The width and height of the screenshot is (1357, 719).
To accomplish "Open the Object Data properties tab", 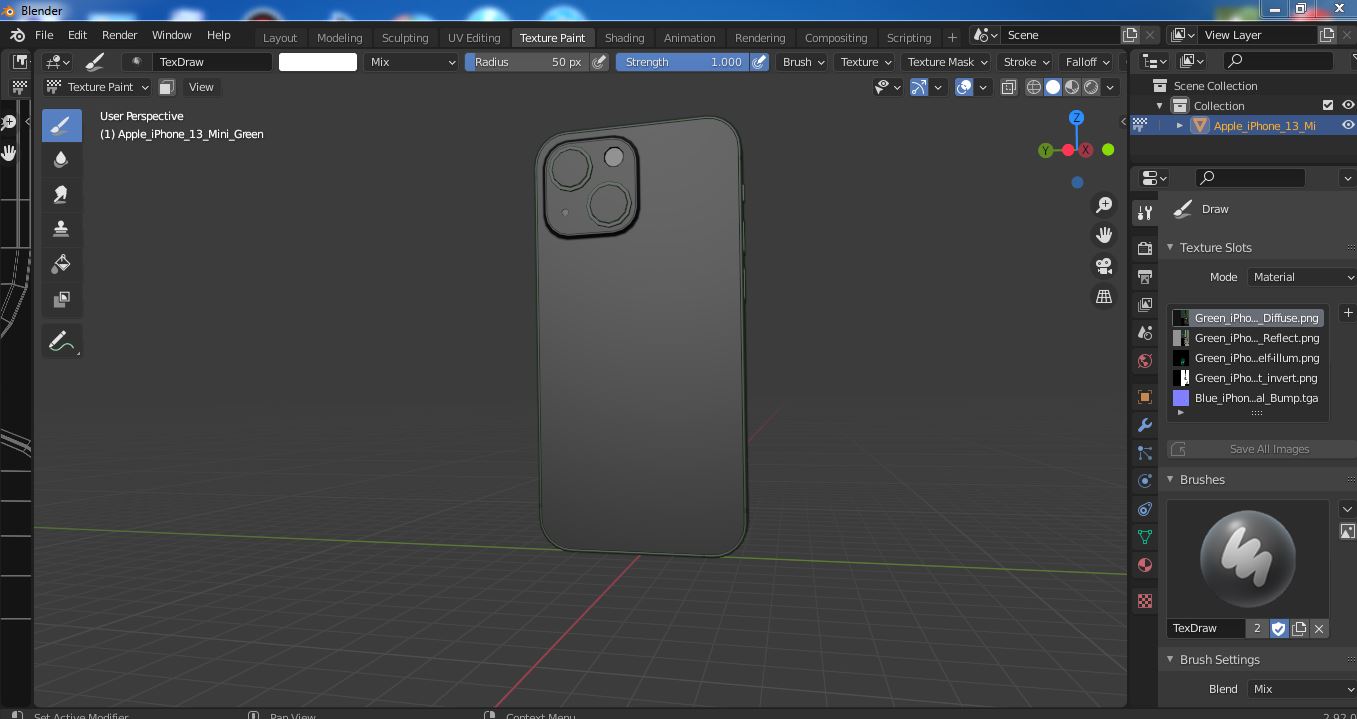I will (1145, 537).
